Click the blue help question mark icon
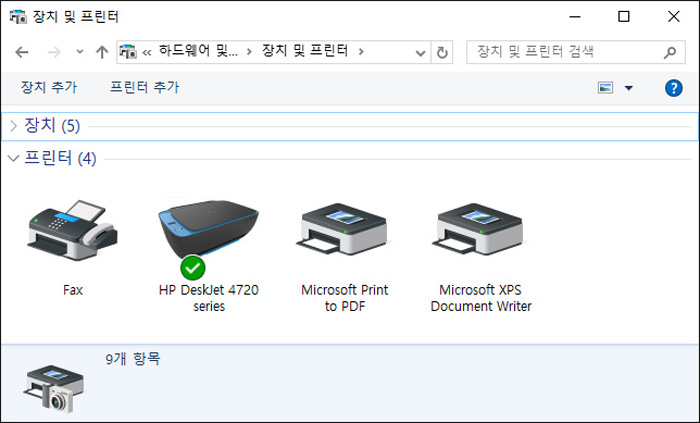 point(673,88)
